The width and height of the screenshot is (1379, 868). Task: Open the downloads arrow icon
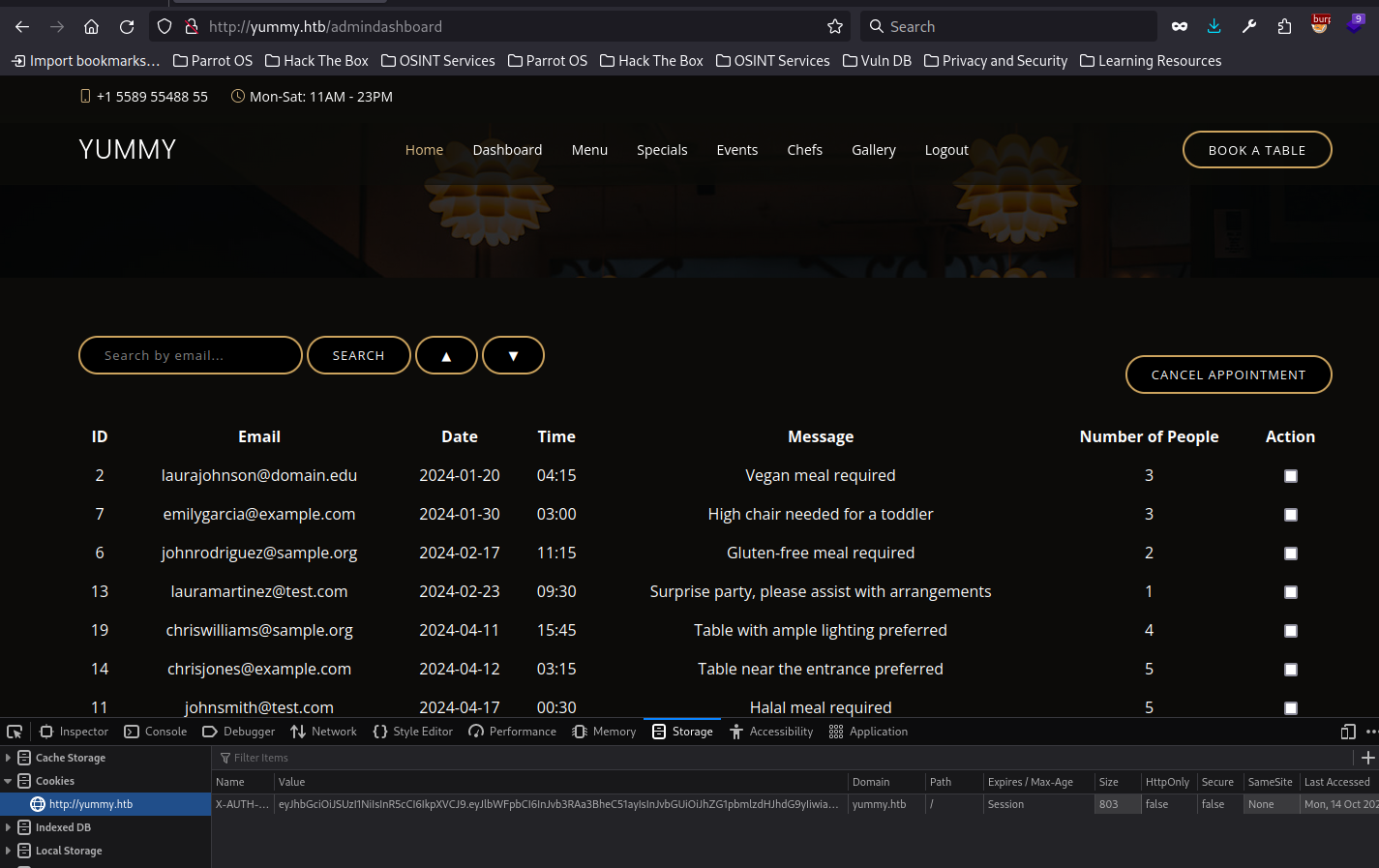pos(1214,27)
